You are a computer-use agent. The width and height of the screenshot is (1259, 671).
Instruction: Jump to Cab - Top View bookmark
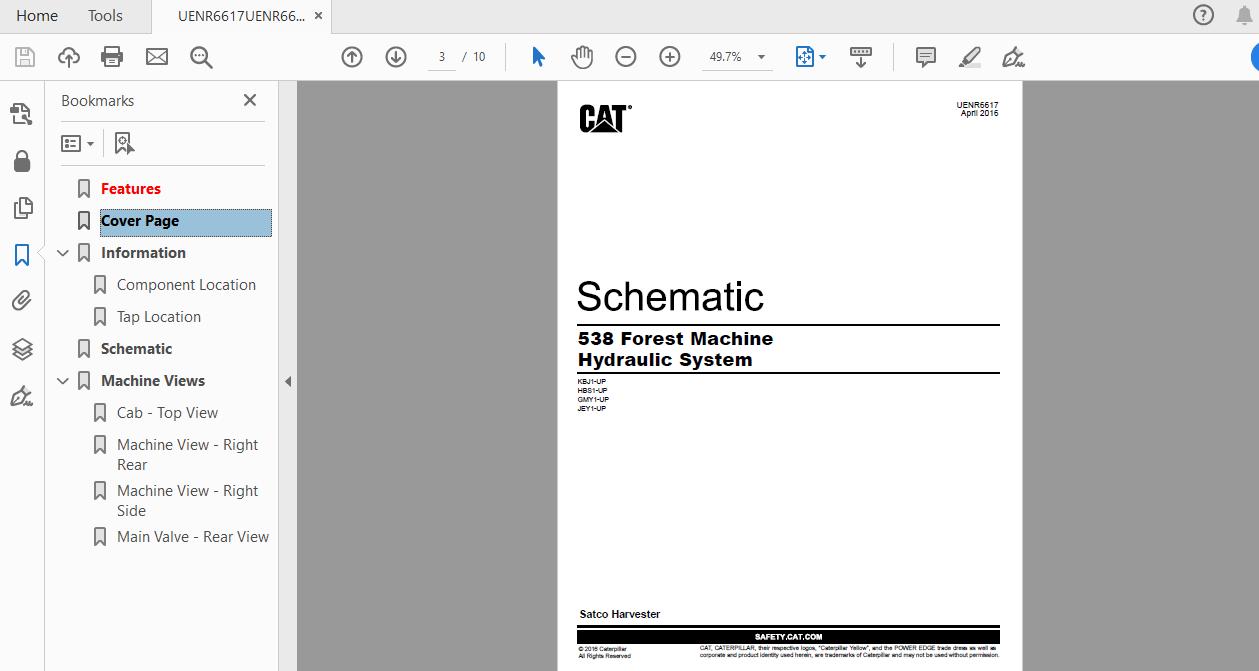pos(167,413)
